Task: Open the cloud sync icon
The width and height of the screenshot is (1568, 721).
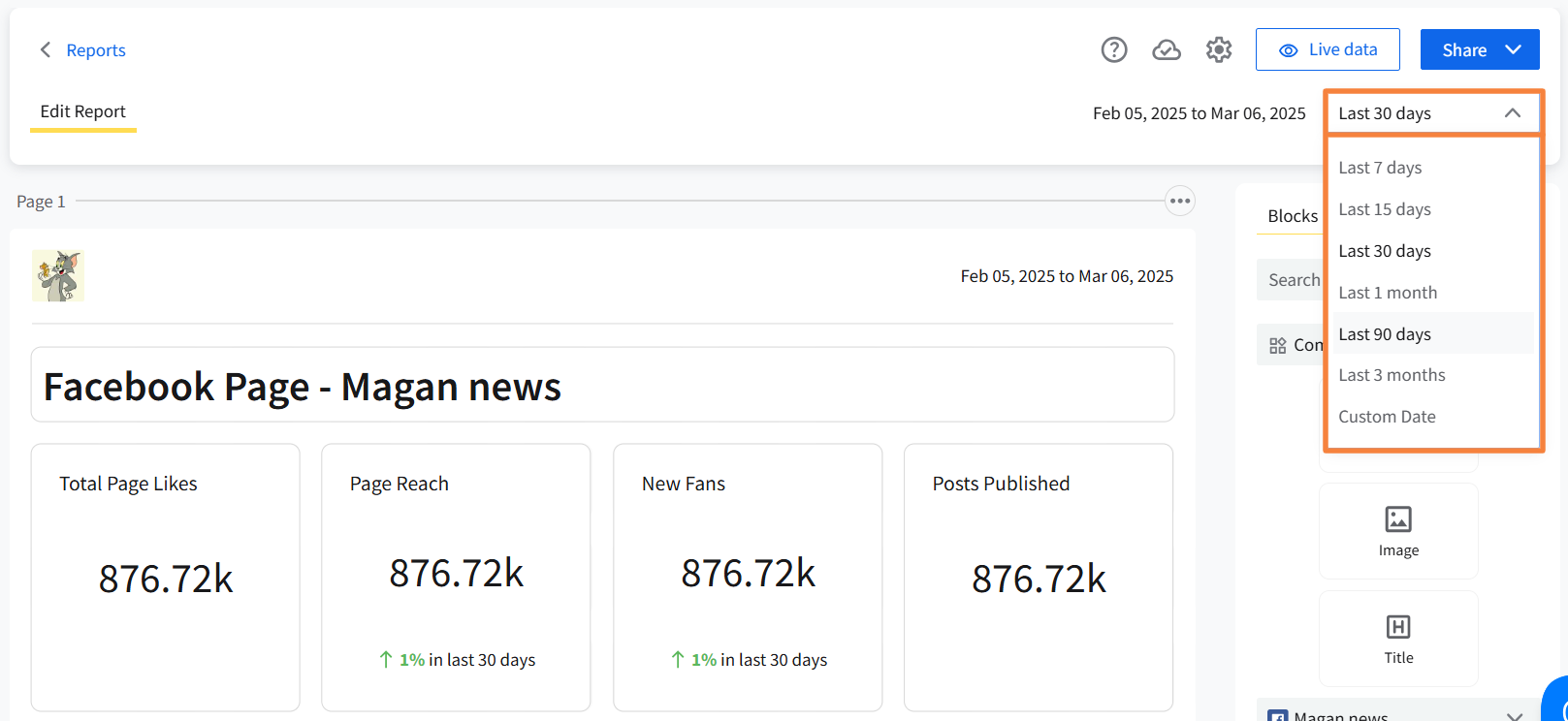Action: tap(1166, 49)
